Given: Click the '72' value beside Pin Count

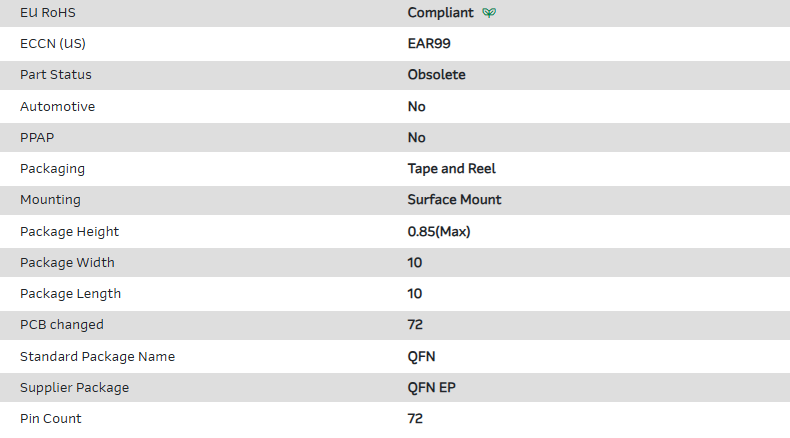Looking at the screenshot, I should point(416,419).
